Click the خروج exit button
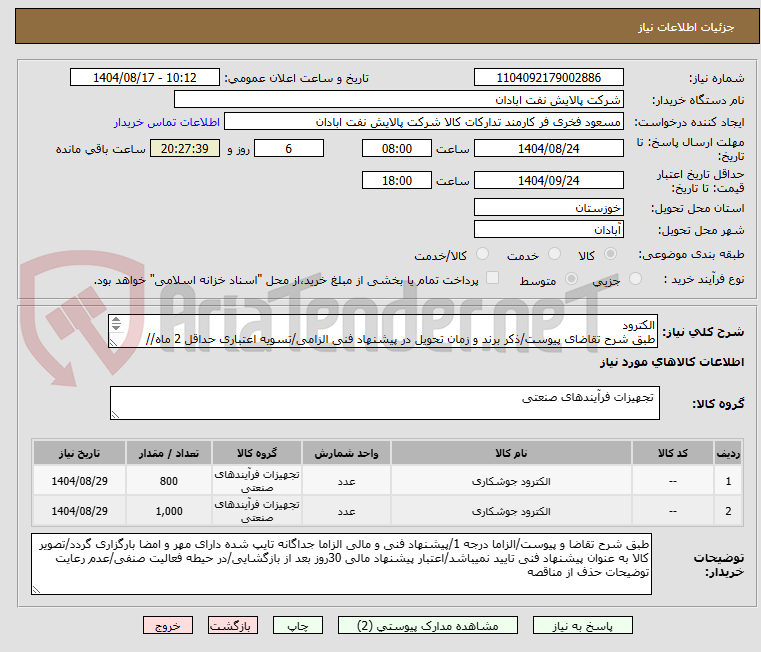 pyautogui.click(x=167, y=625)
